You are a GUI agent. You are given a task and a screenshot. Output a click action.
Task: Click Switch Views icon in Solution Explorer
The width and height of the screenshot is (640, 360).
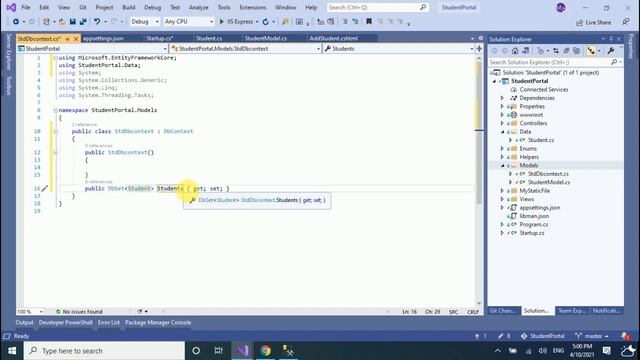(525, 51)
